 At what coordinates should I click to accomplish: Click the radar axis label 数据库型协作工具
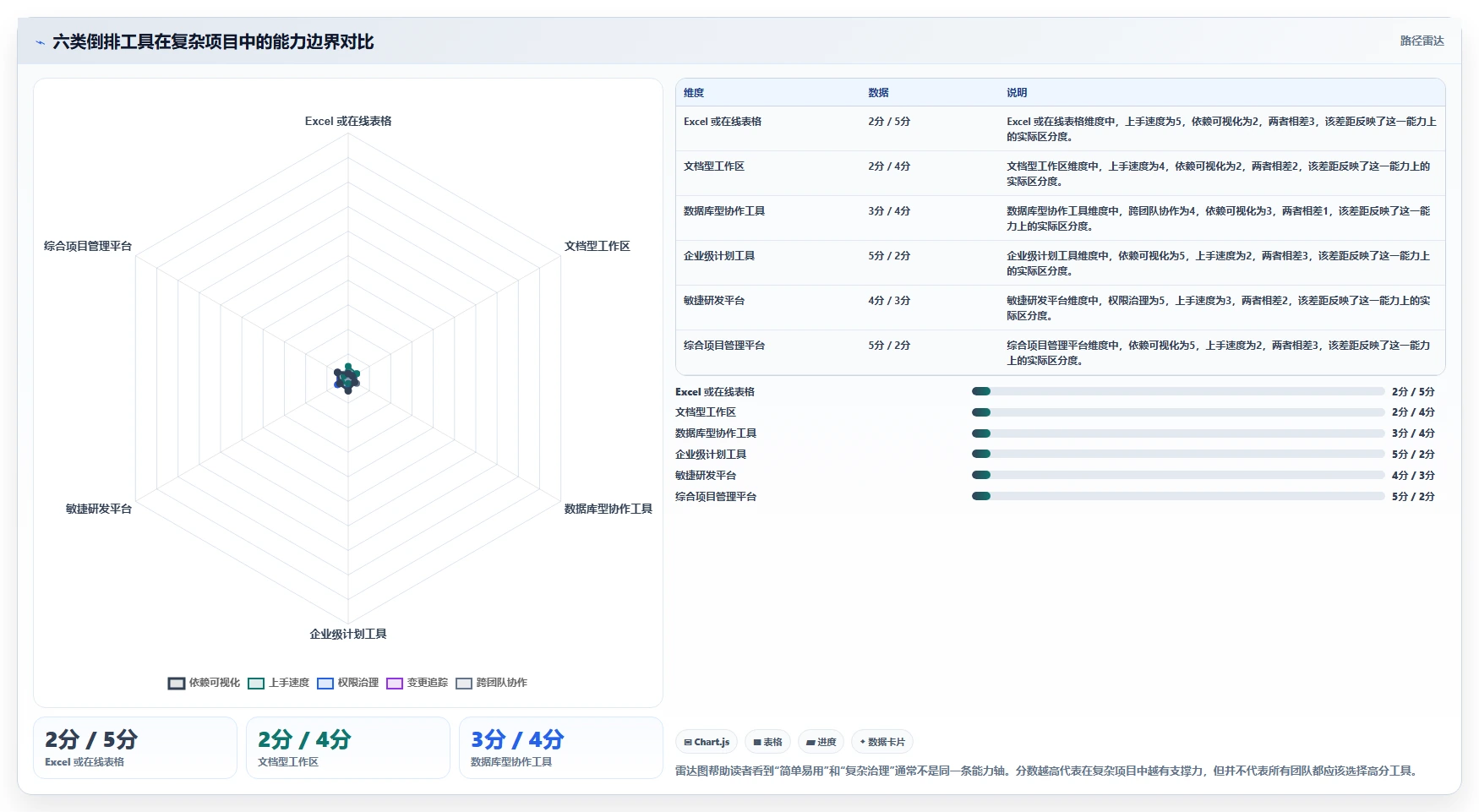coord(609,509)
